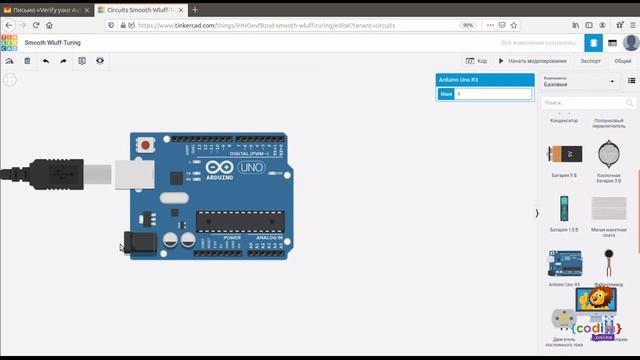The height and width of the screenshot is (360, 640).
Task: Show site security shield info
Action: (x=111, y=25)
